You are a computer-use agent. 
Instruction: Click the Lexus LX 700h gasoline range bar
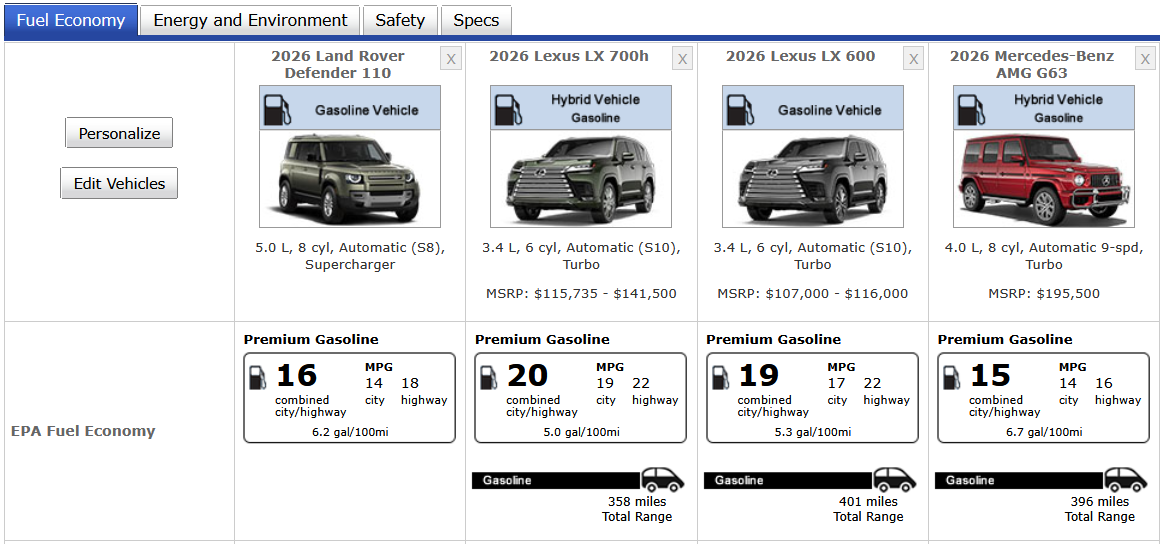point(556,481)
